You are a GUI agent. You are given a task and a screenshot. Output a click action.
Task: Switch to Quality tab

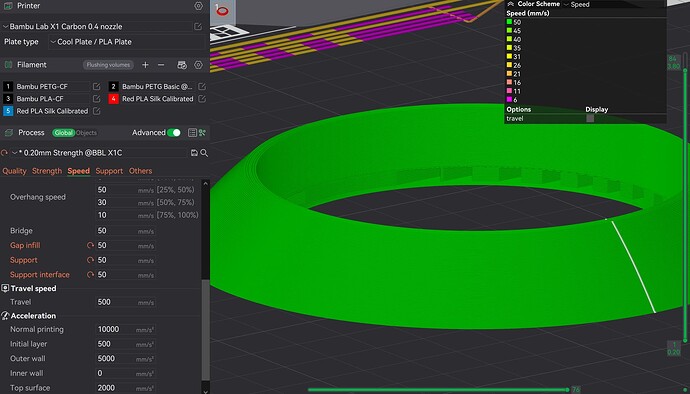[x=15, y=171]
